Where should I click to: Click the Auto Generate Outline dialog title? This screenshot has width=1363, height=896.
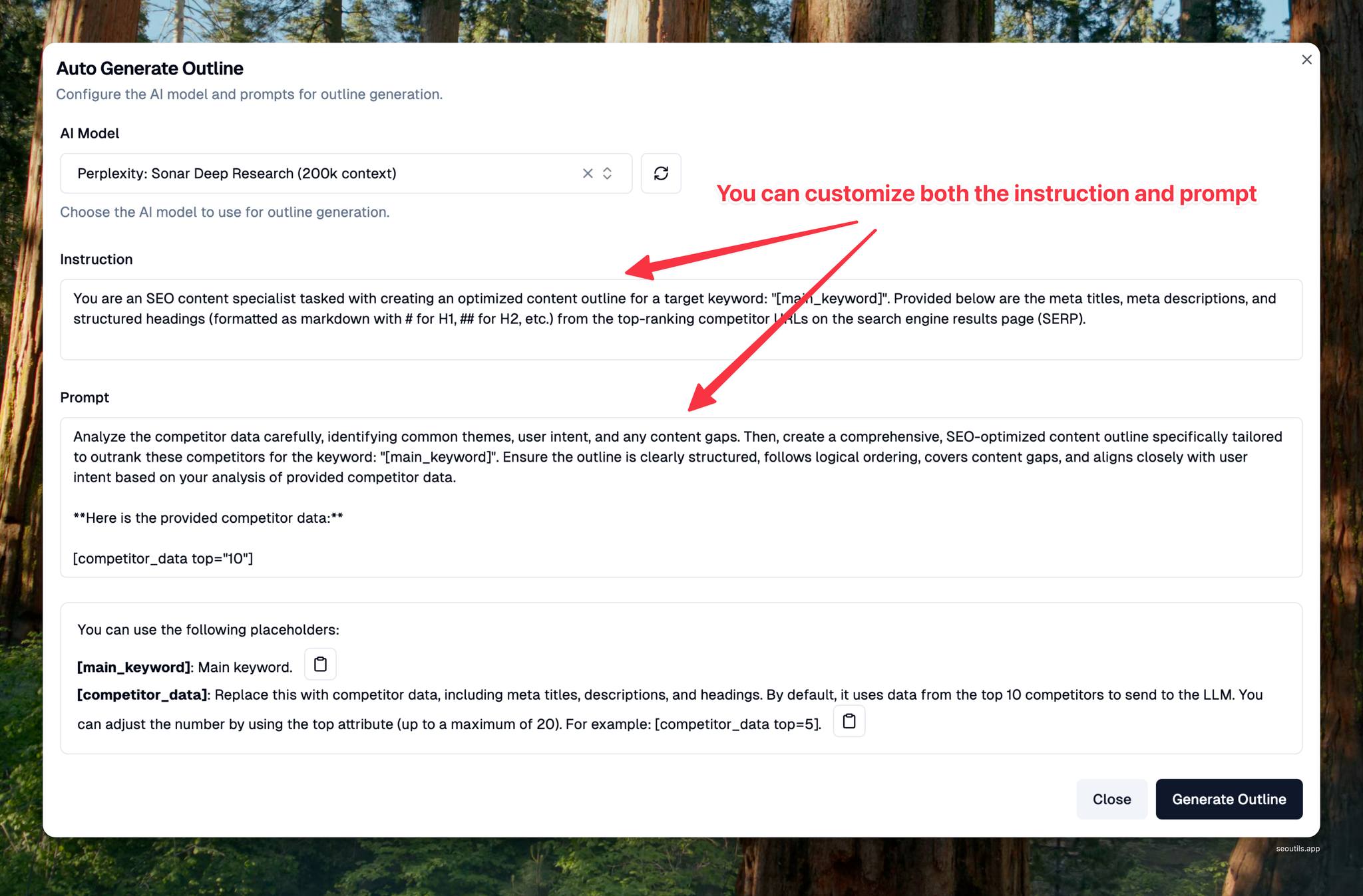pos(150,69)
